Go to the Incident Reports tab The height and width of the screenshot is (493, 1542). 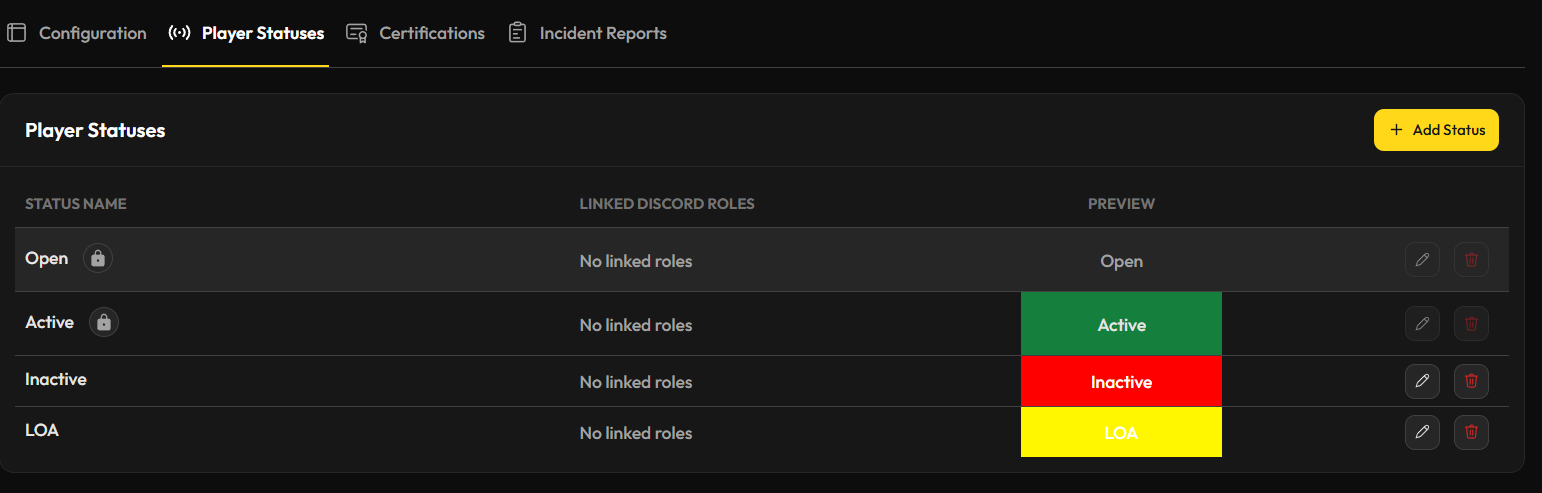588,33
